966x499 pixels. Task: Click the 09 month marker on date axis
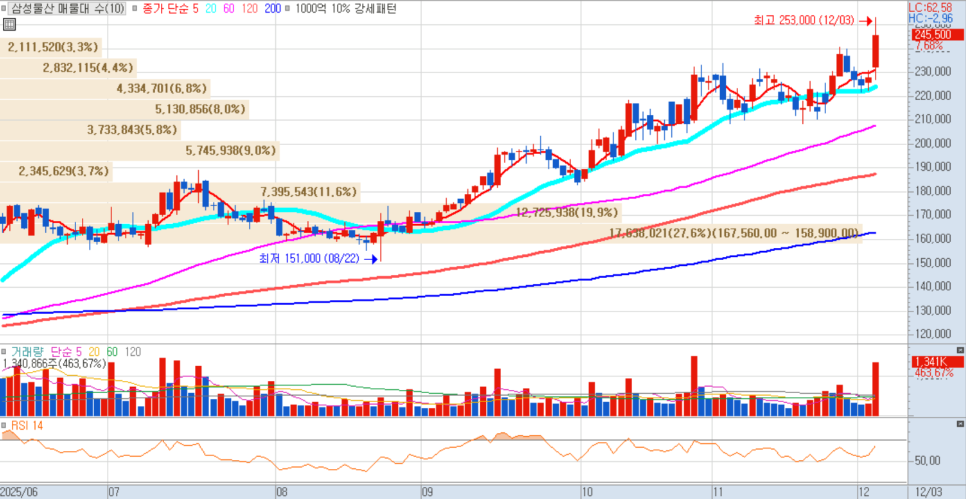coord(428,493)
